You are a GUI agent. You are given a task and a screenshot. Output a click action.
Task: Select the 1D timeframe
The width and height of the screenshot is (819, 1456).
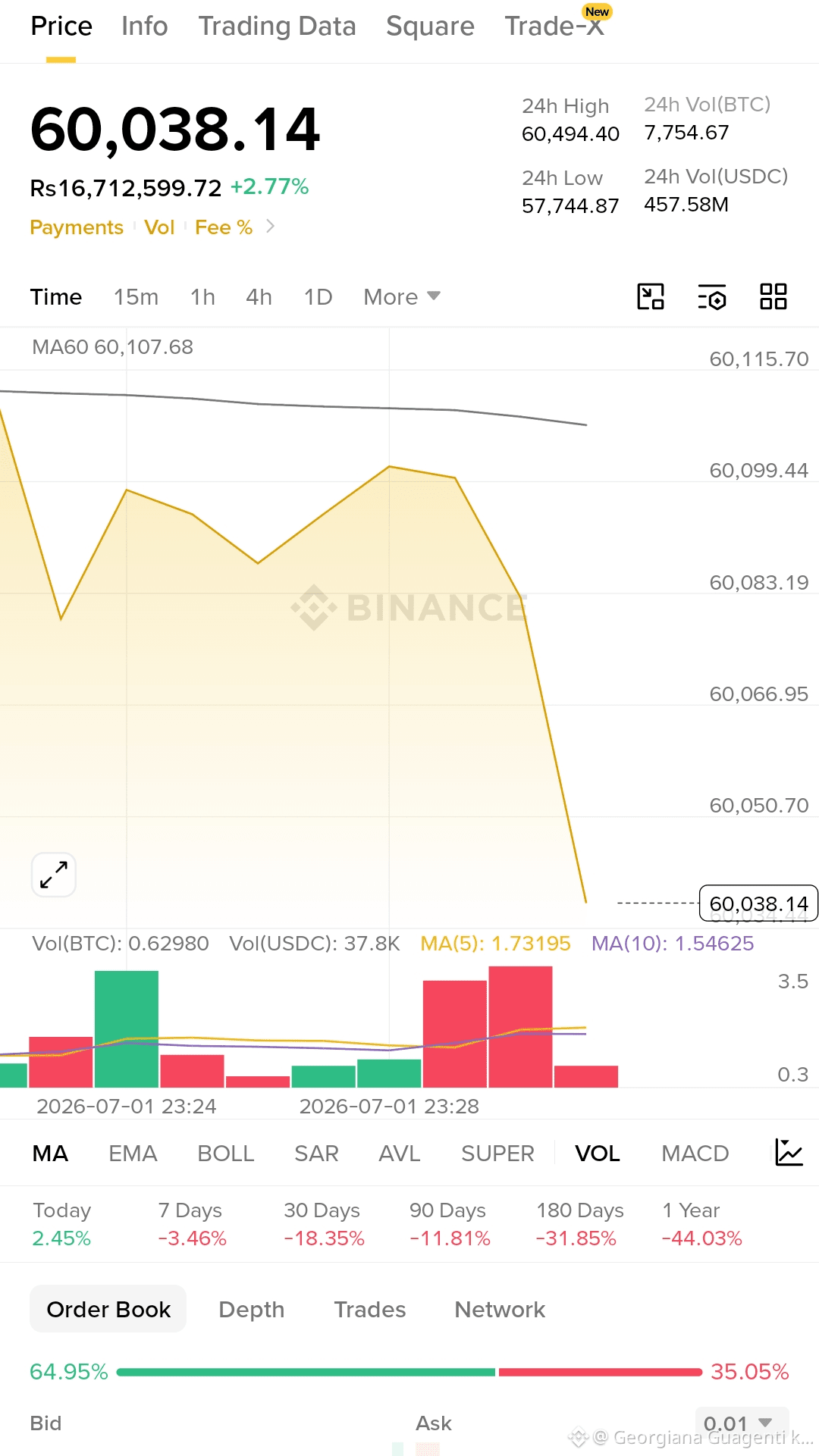tap(318, 297)
